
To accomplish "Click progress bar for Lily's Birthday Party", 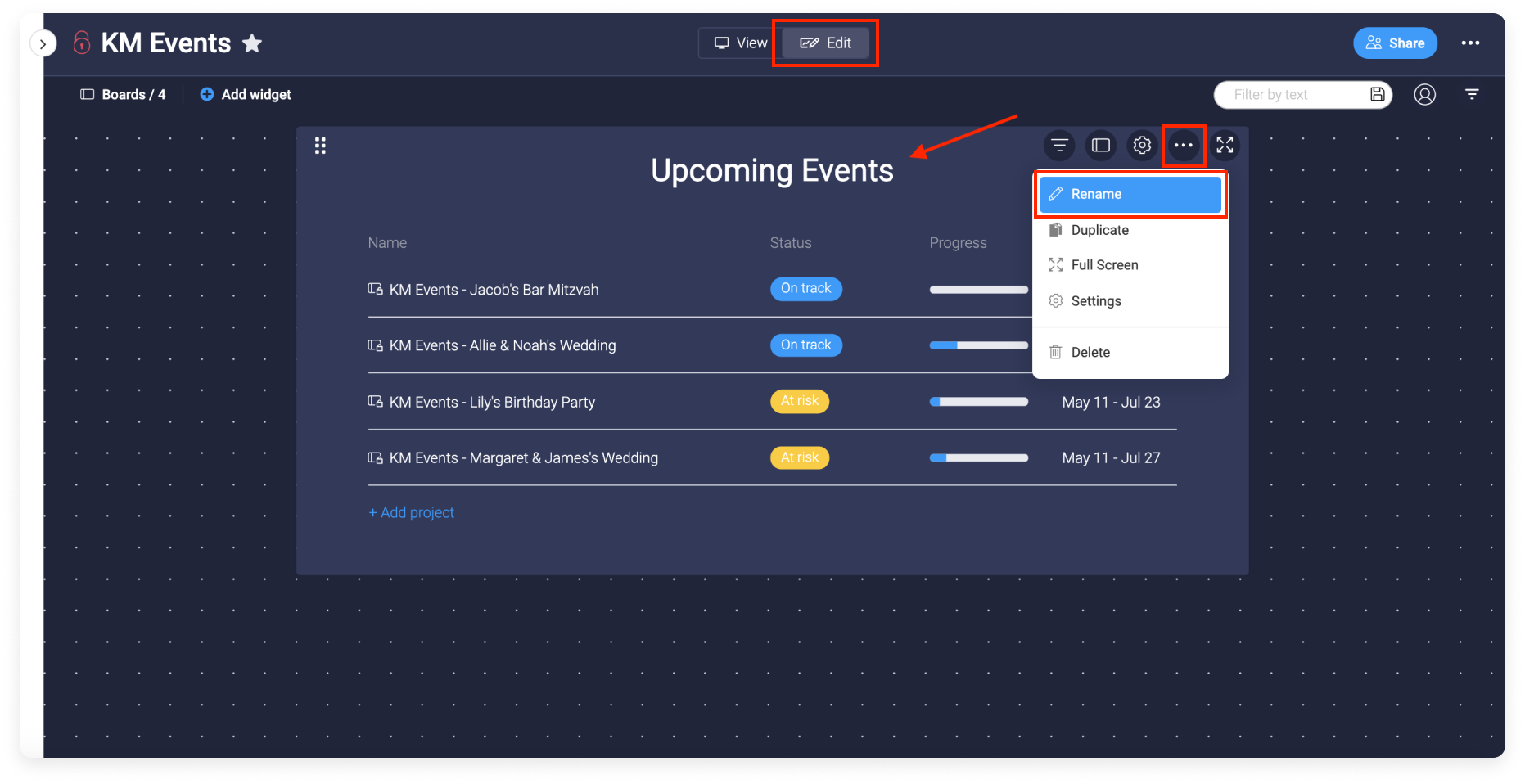I will coord(978,402).
